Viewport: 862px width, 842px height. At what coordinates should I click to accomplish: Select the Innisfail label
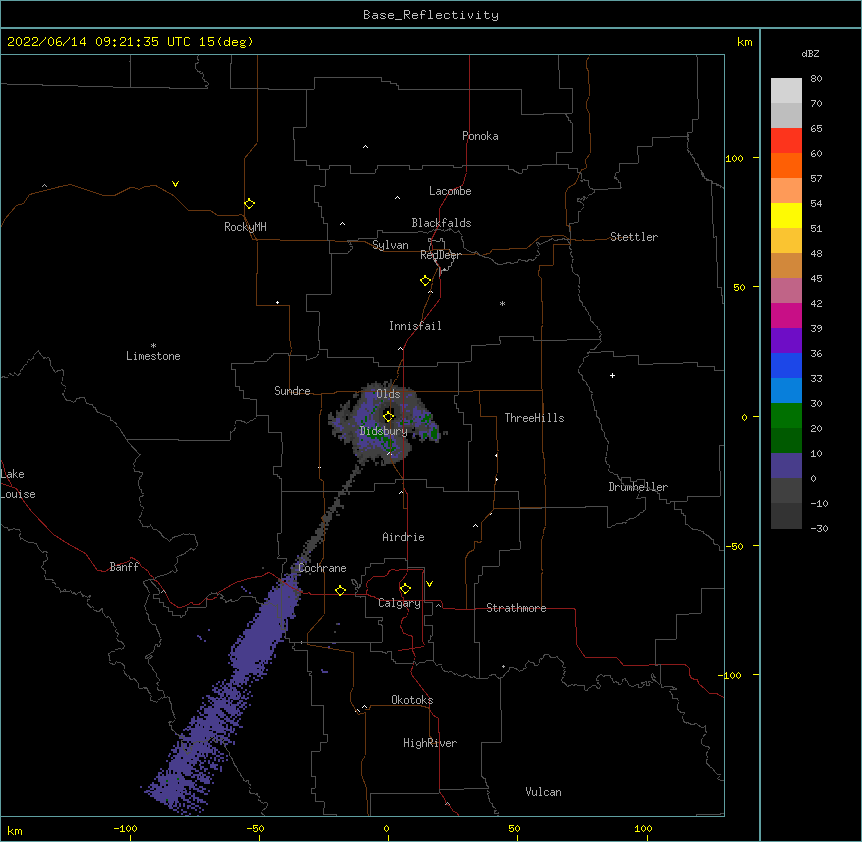click(415, 326)
